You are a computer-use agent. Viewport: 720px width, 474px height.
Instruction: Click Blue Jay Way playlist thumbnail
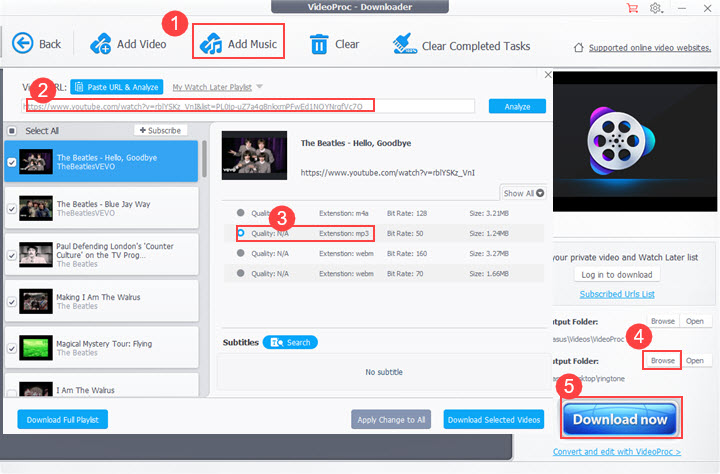(36, 209)
